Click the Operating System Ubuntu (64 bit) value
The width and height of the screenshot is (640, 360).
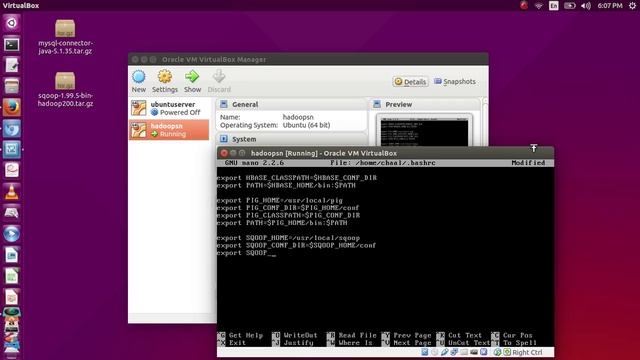tap(307, 125)
